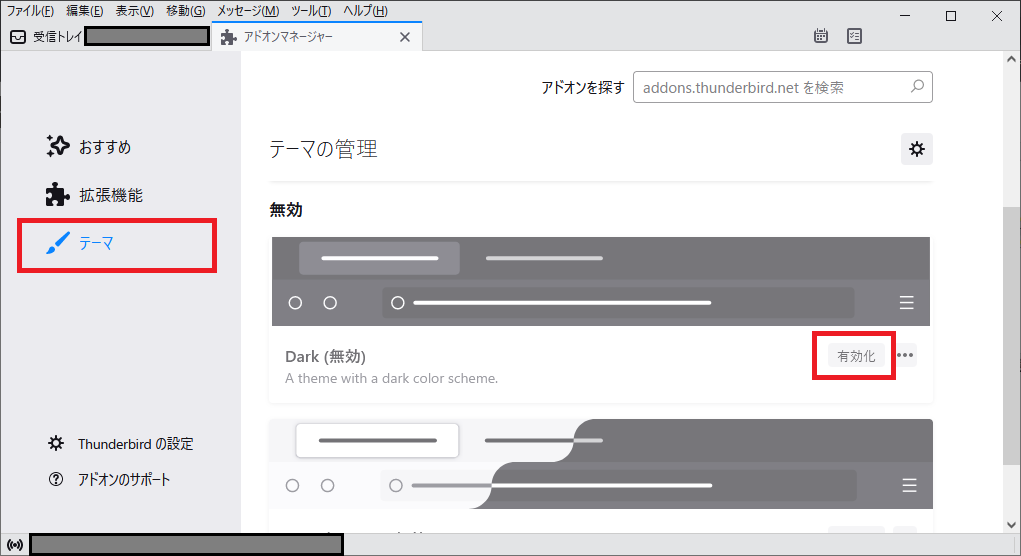This screenshot has height=556, width=1021.
Task: Open アドオンのサポート link
Action: [x=124, y=479]
